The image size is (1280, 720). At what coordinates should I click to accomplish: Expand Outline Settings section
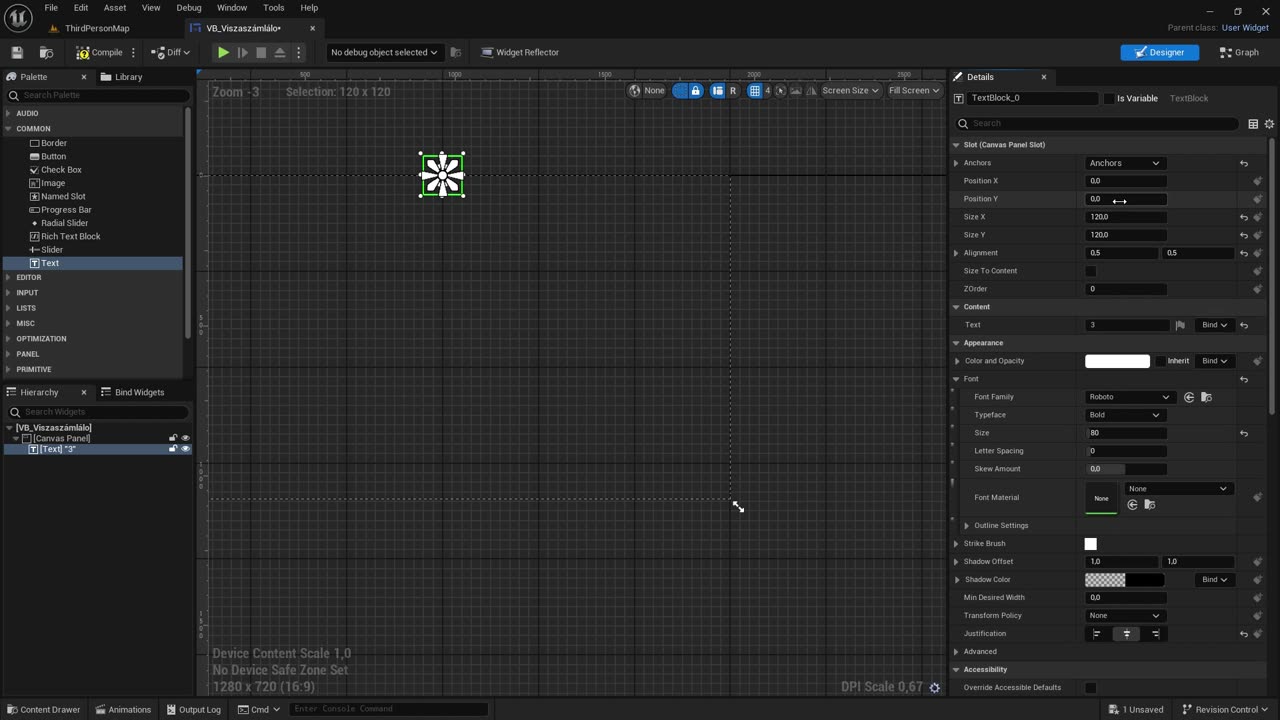coord(967,526)
